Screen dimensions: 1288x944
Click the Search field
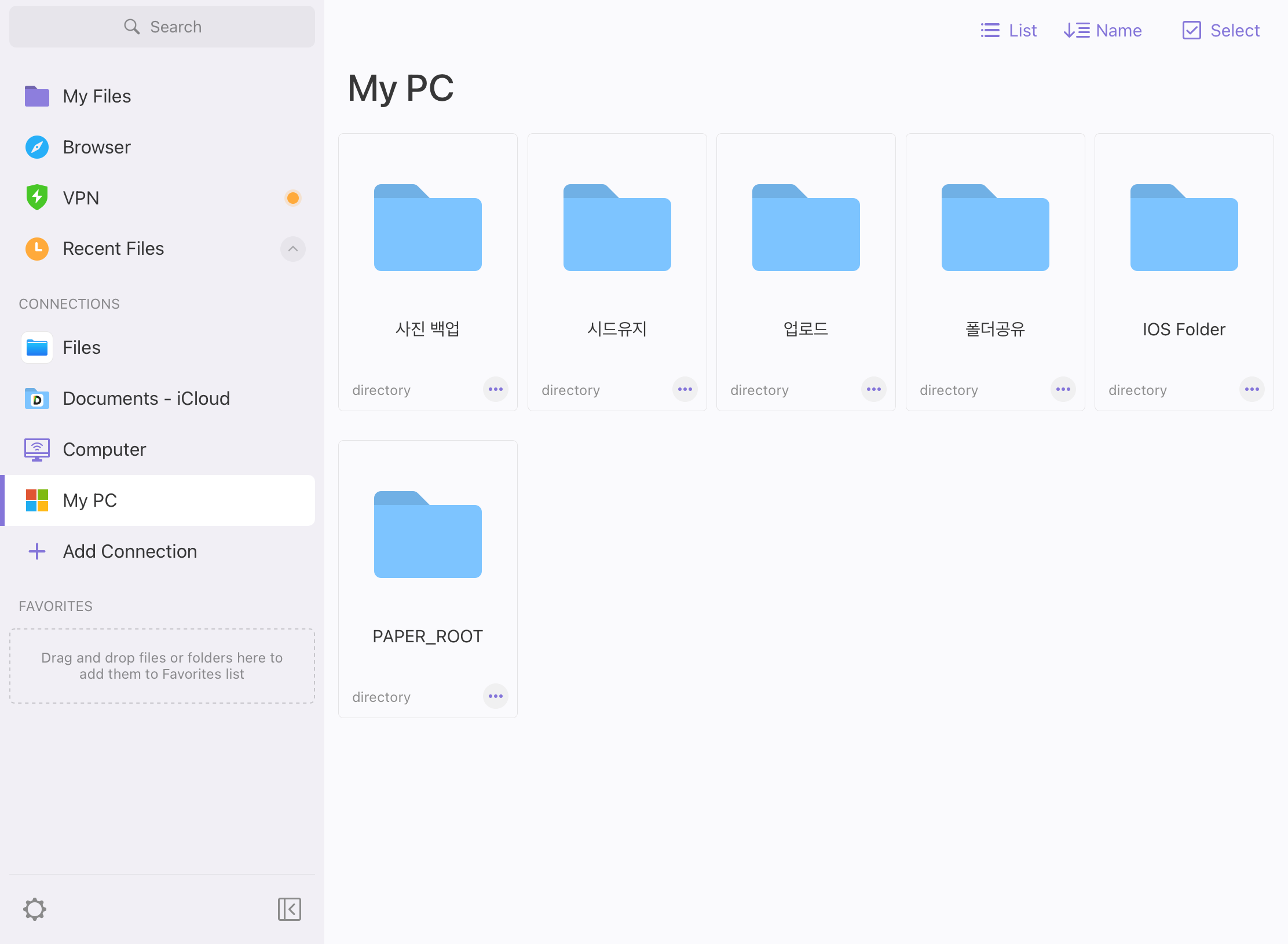pos(162,27)
